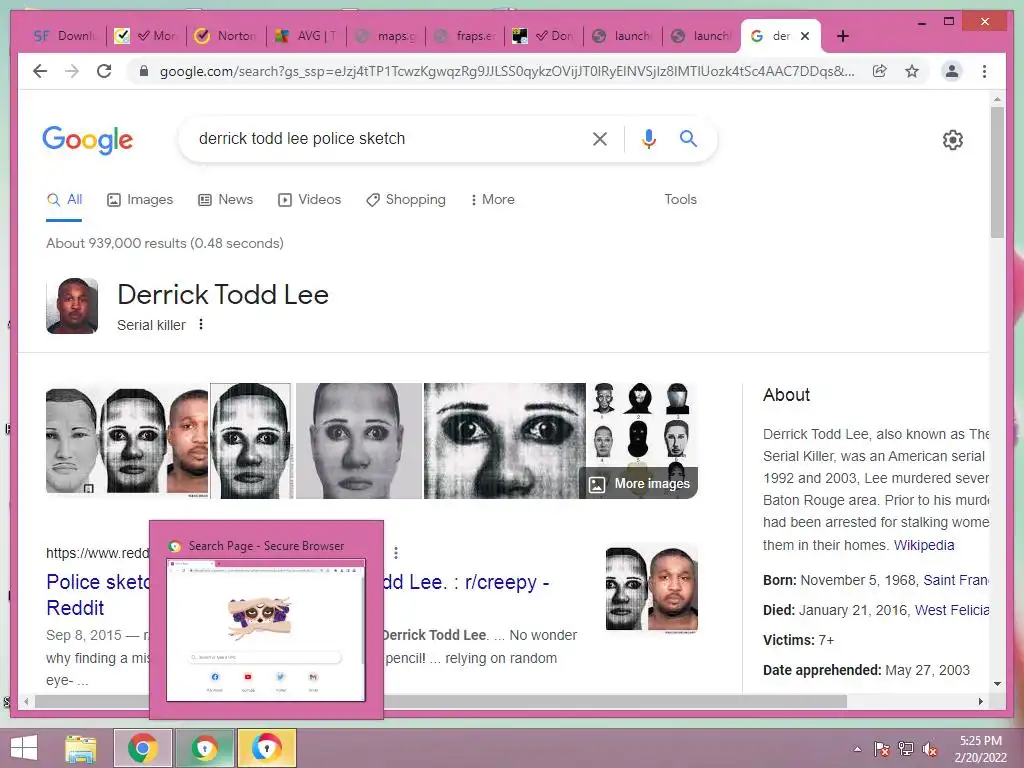Switch to the Videos results tab

(310, 199)
